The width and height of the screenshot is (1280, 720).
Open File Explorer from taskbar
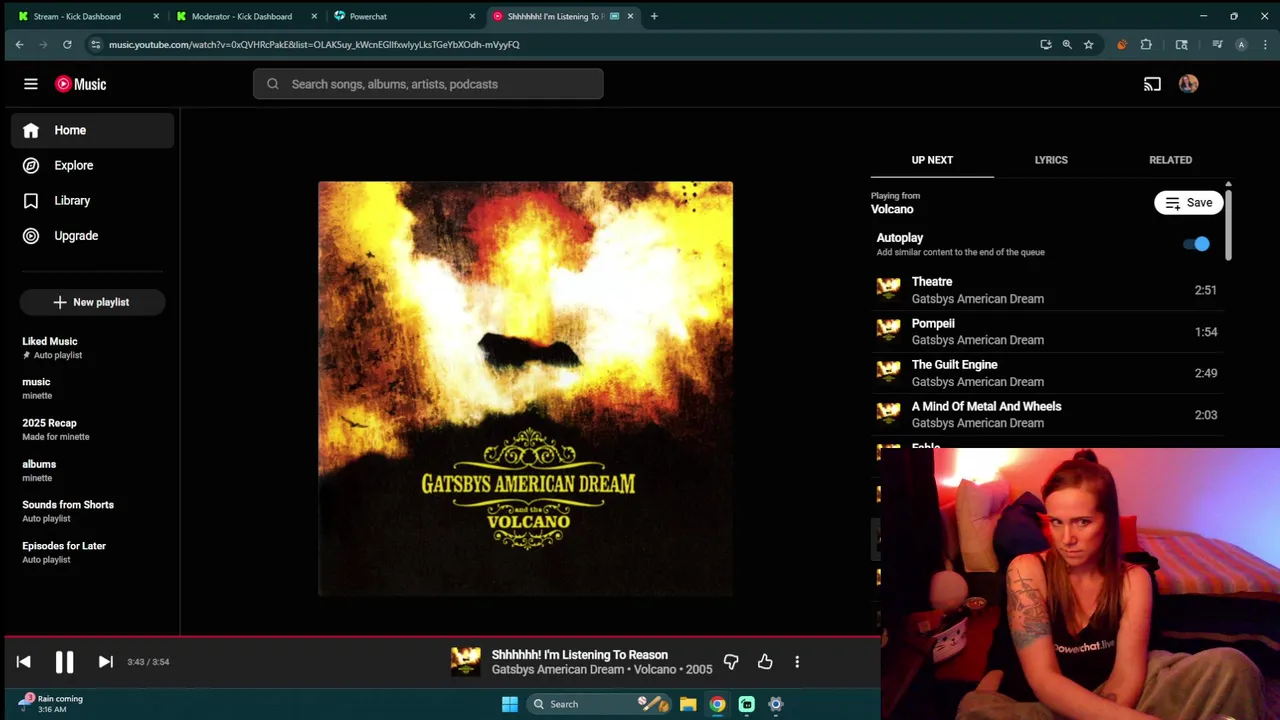688,704
